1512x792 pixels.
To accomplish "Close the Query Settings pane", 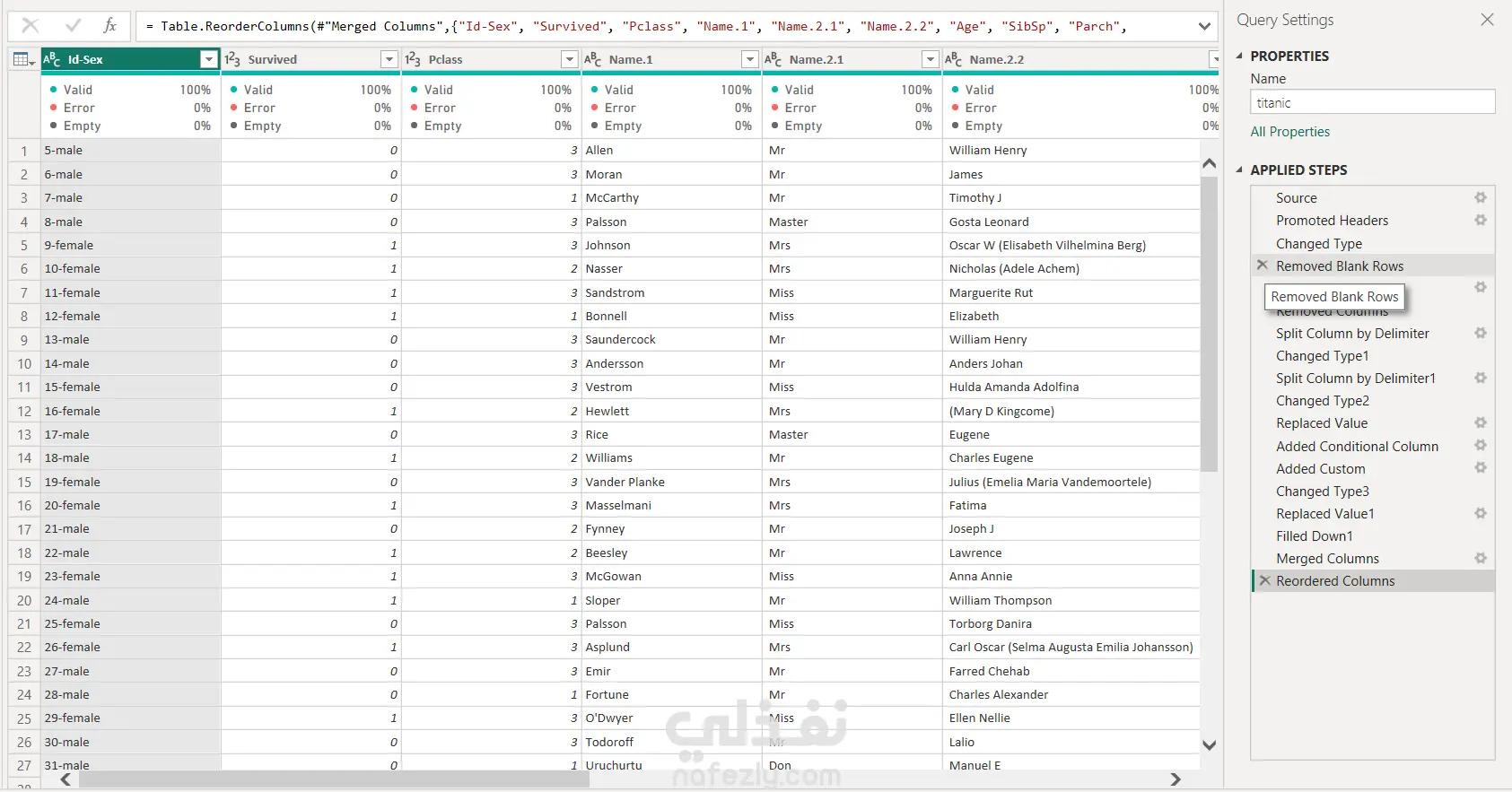I will (1487, 20).
